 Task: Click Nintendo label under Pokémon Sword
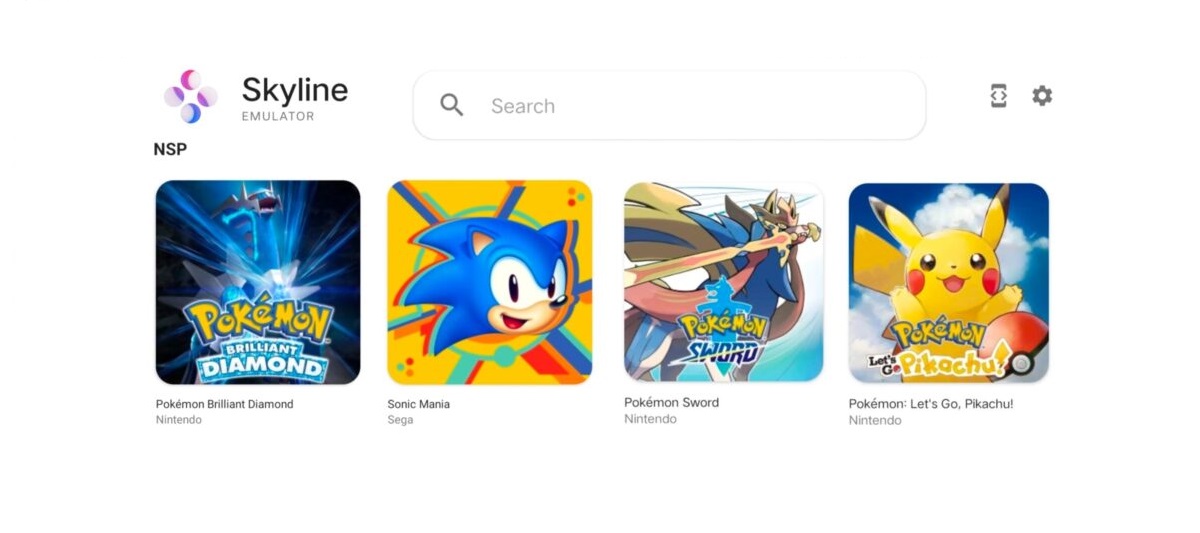[651, 419]
